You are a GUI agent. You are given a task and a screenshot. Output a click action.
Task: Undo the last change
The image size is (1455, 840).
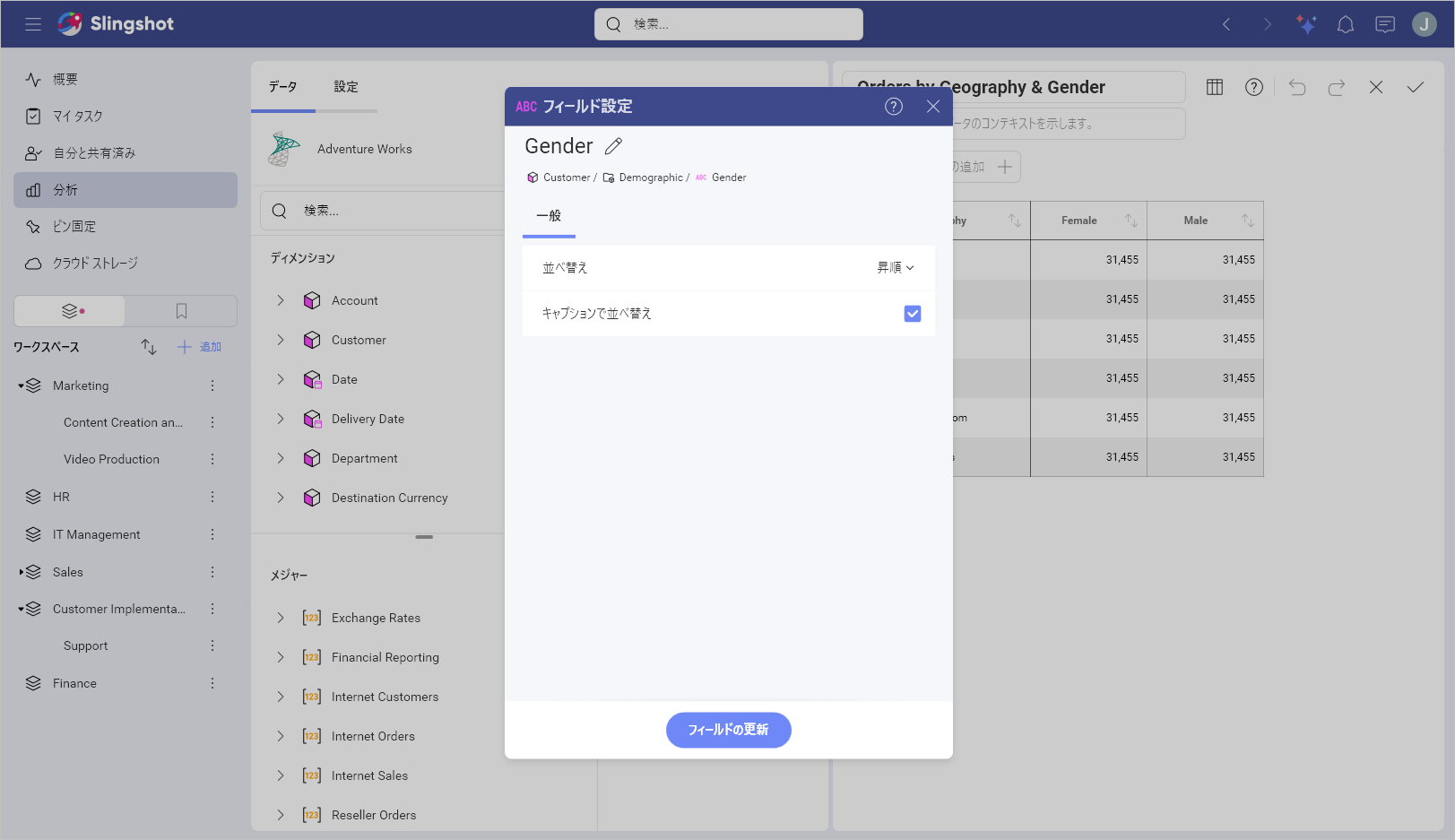click(1297, 87)
